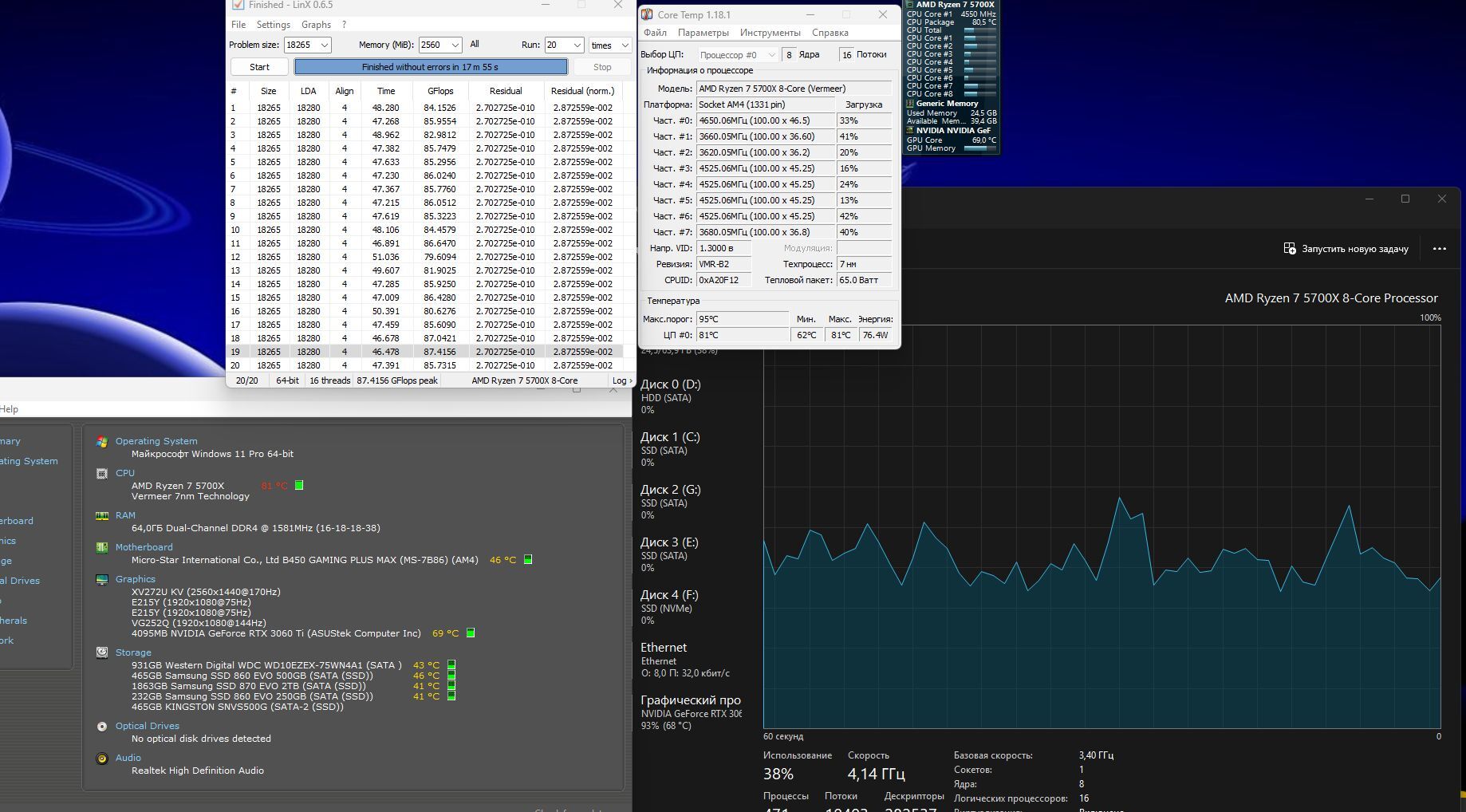1466x812 pixels.
Task: Click All memory label in LinX
Action: [475, 45]
